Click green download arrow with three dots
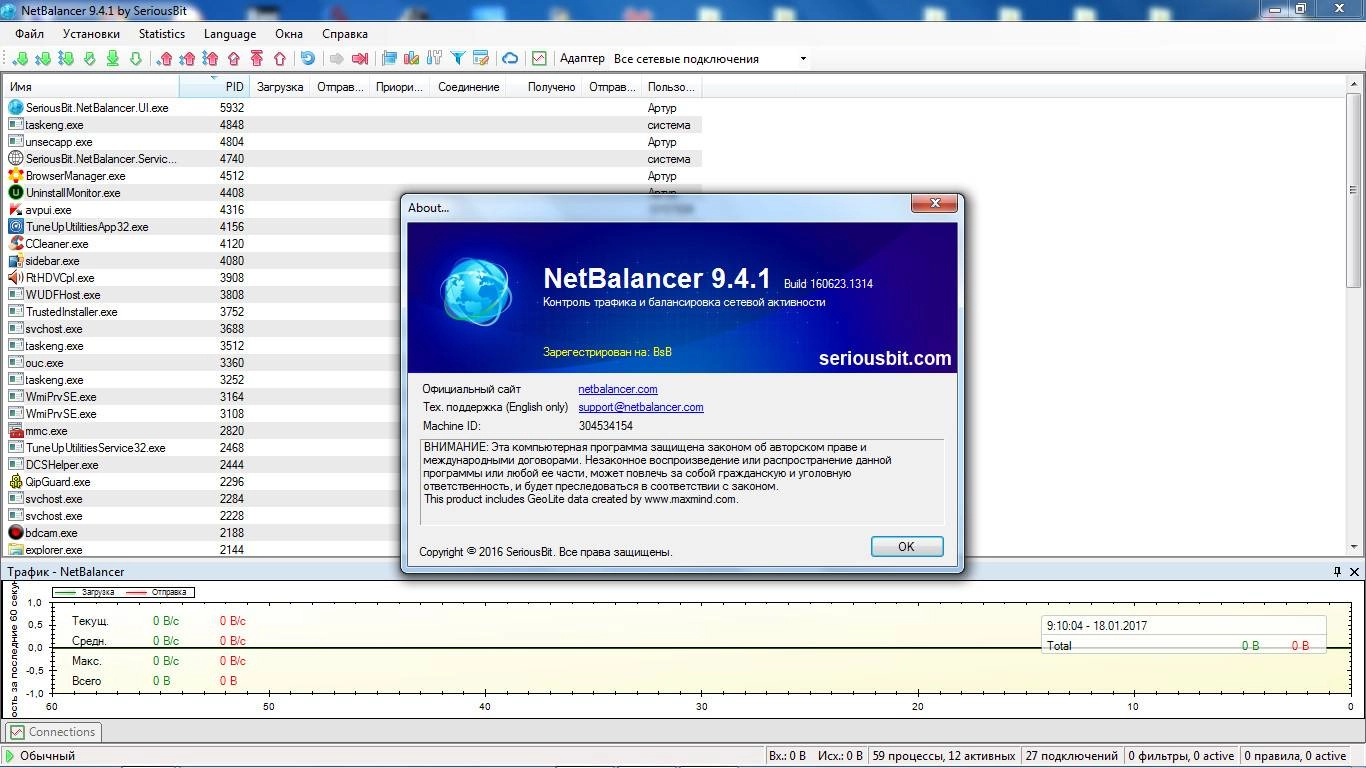 pyautogui.click(x=66, y=58)
